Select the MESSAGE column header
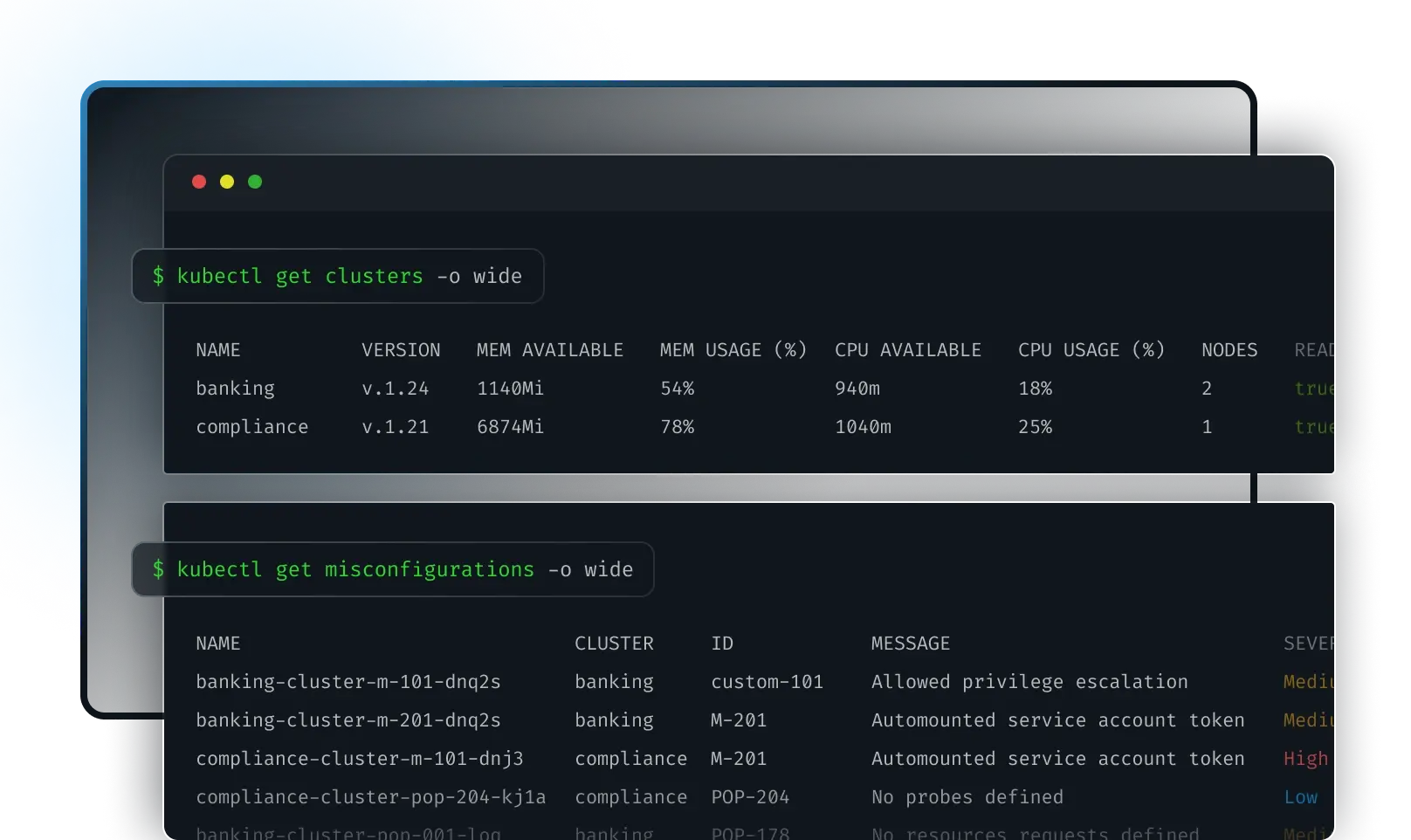This screenshot has height=840, width=1411. point(910,644)
